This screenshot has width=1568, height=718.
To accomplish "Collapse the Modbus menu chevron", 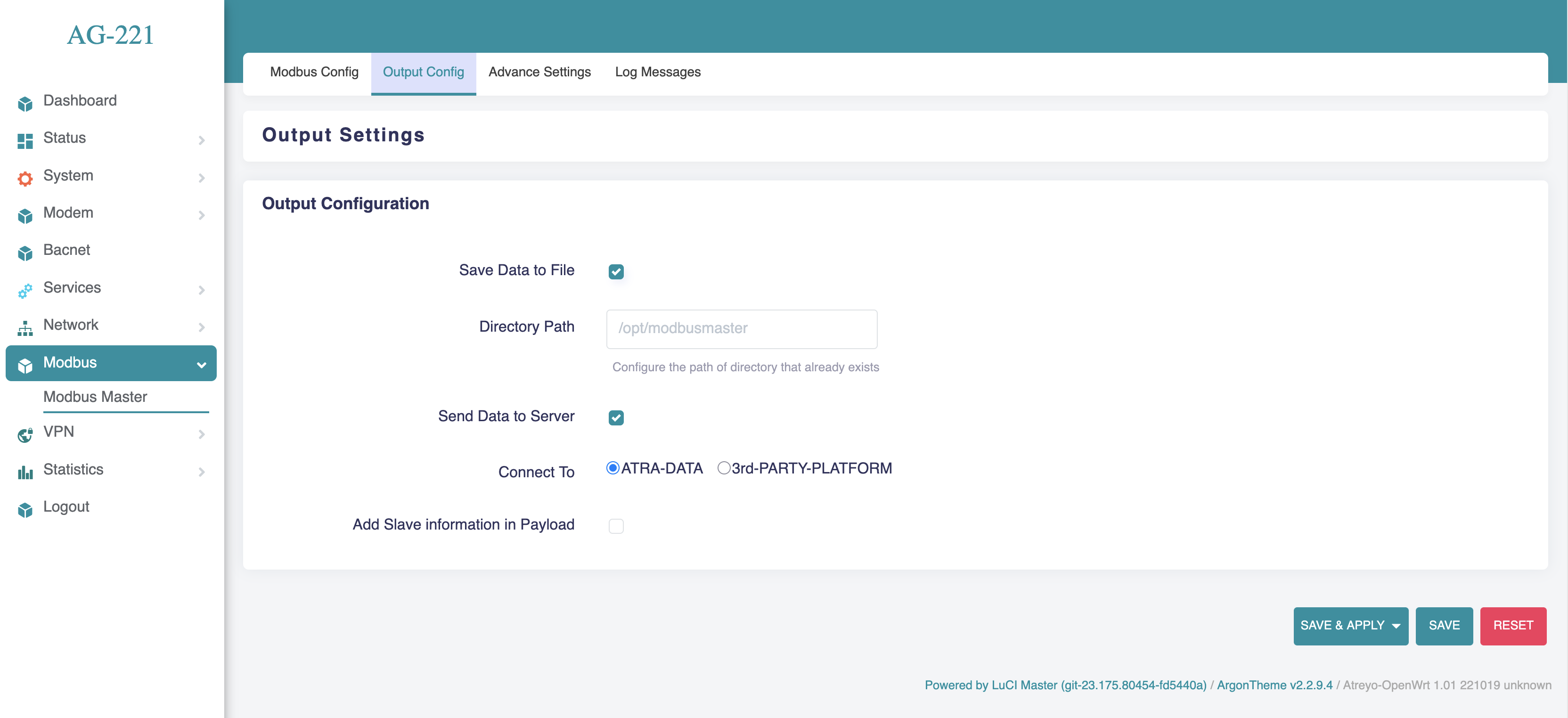I will coord(202,365).
